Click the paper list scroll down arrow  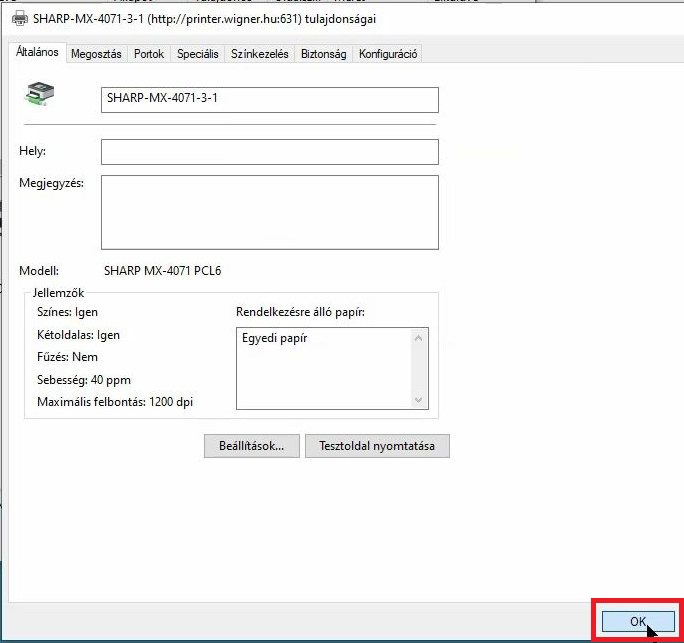[418, 400]
